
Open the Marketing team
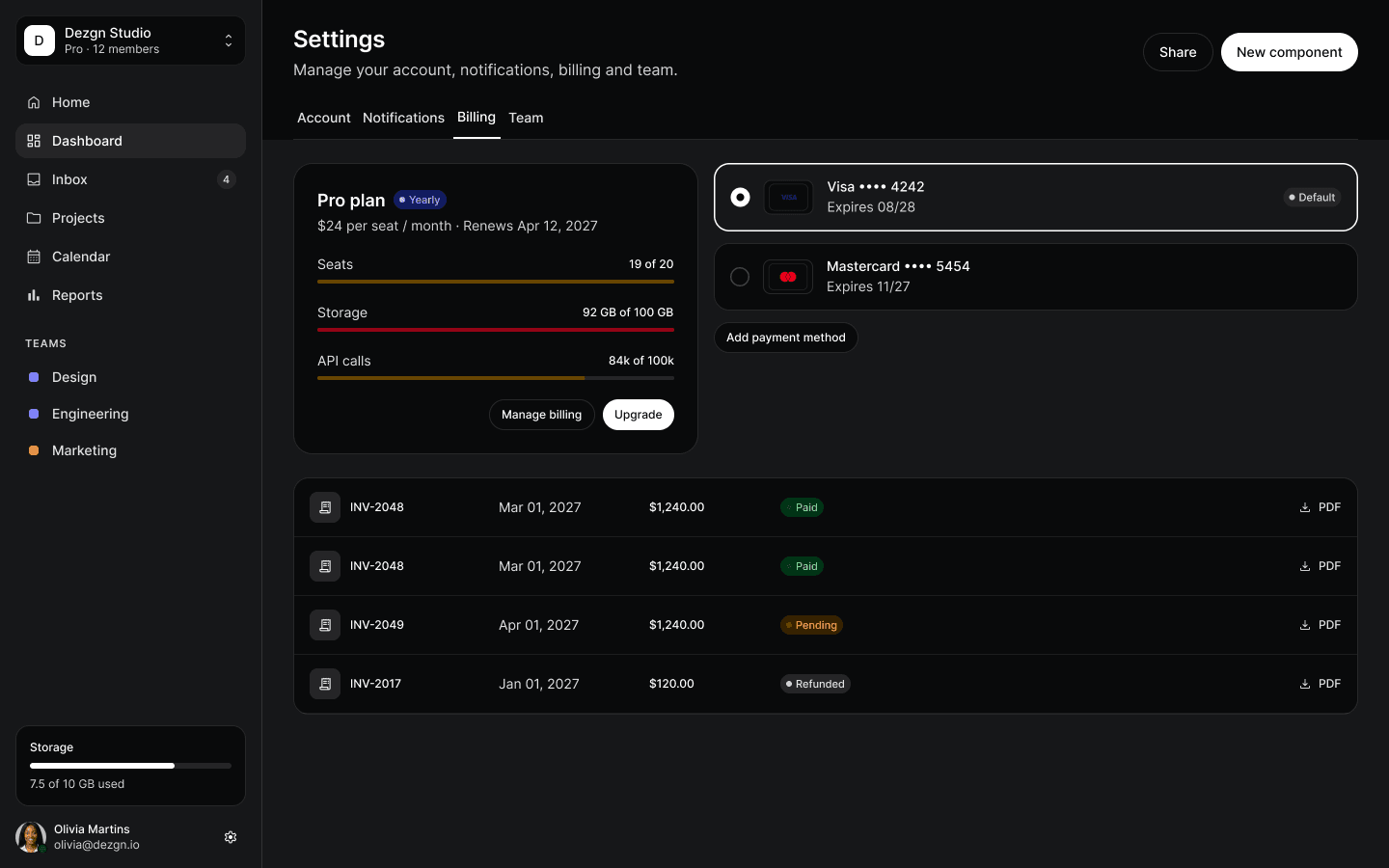(x=130, y=450)
